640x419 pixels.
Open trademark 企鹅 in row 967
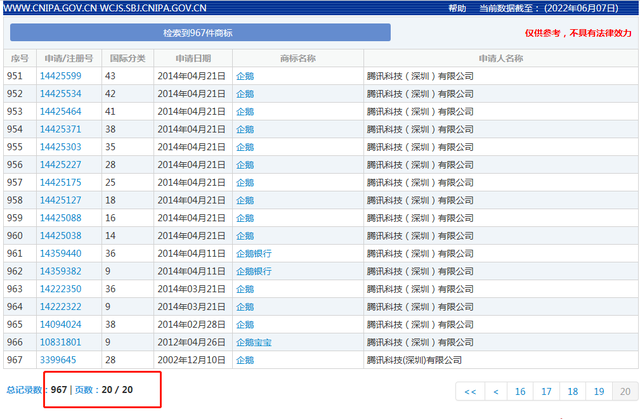[x=245, y=360]
